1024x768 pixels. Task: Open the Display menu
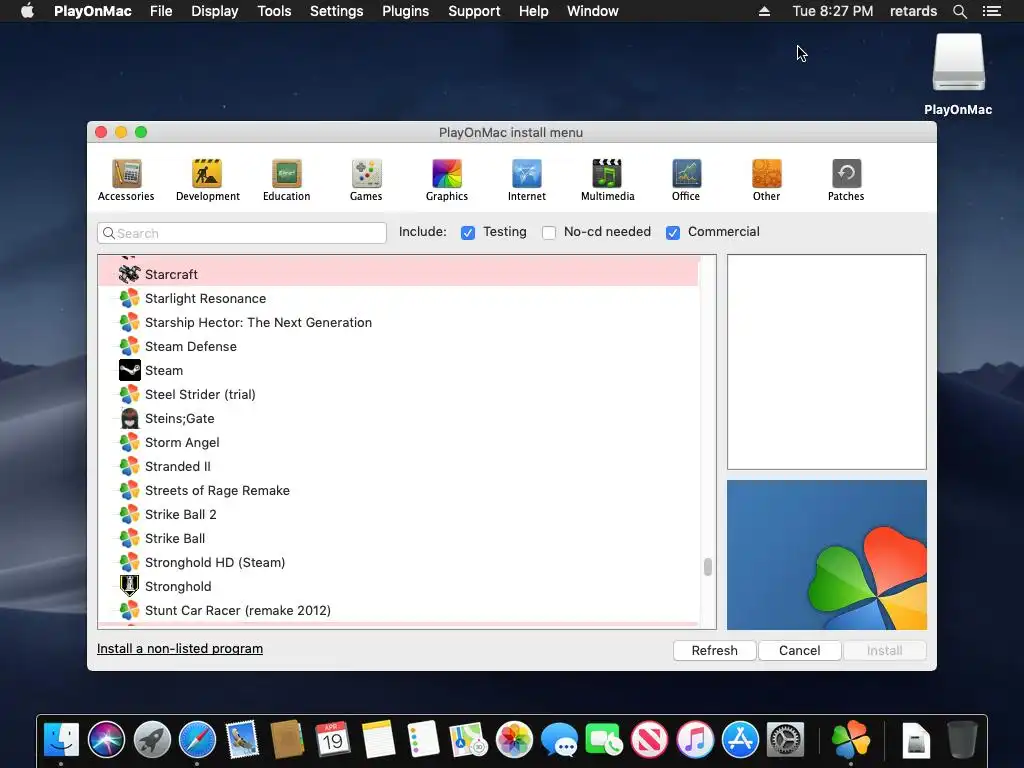214,11
